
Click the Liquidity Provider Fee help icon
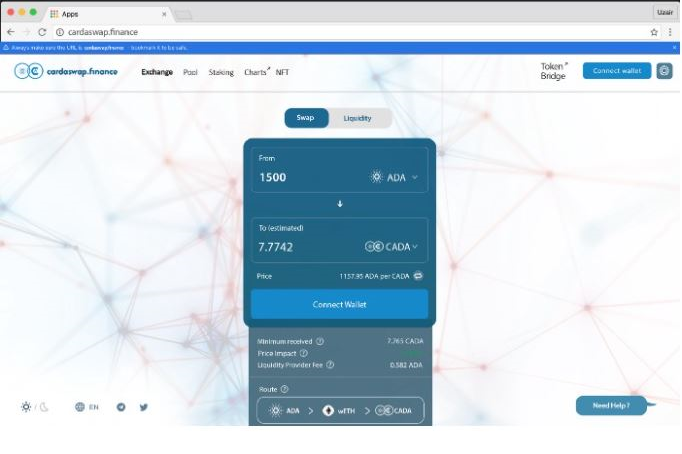(330, 365)
